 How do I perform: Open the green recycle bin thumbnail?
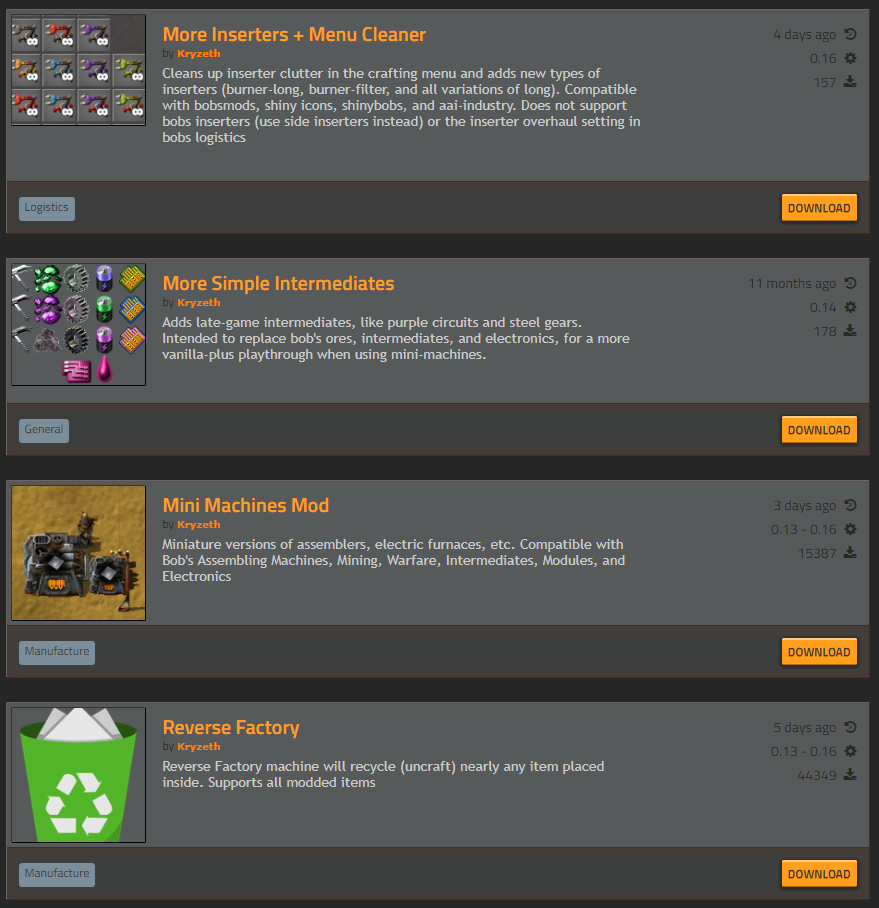[79, 775]
